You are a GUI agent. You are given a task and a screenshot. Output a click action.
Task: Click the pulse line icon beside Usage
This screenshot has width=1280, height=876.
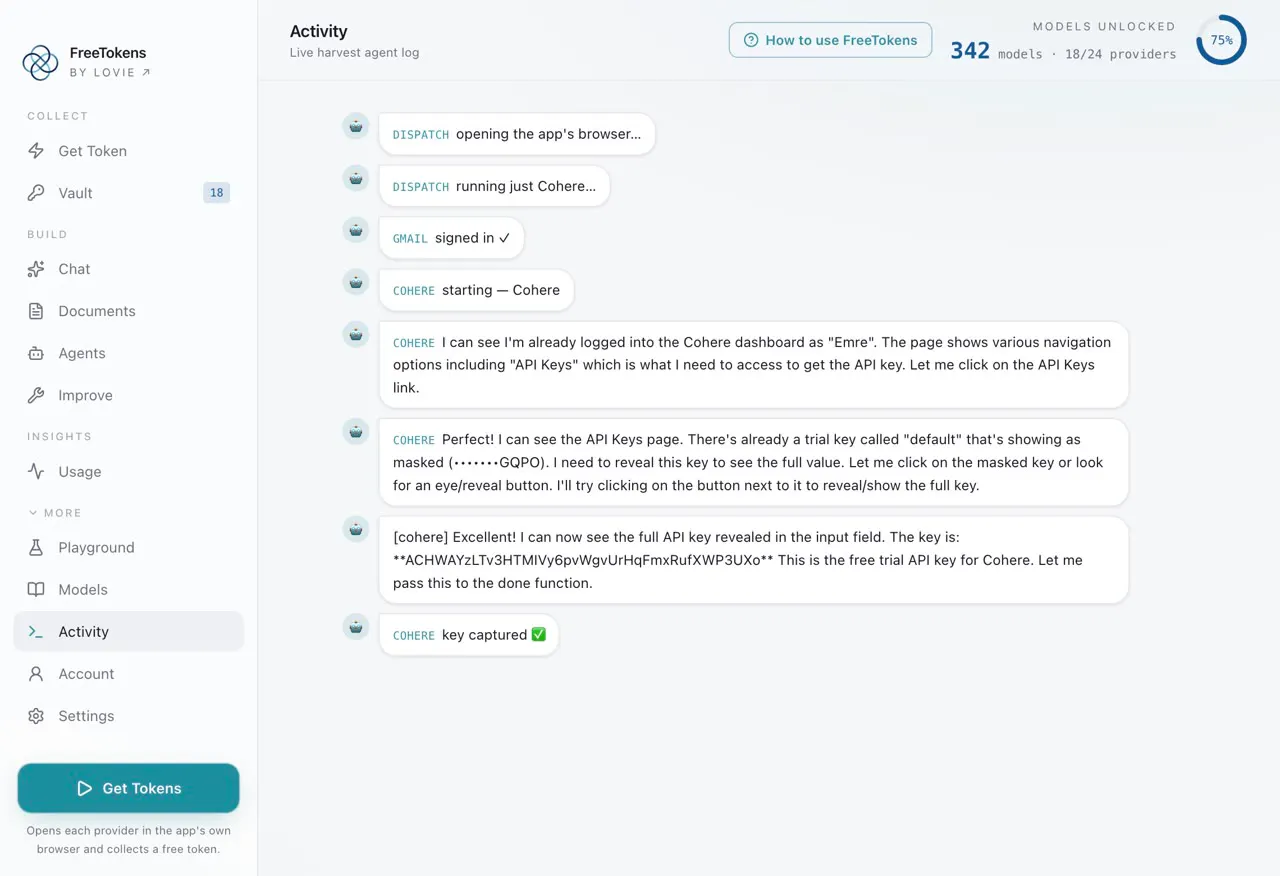36,471
